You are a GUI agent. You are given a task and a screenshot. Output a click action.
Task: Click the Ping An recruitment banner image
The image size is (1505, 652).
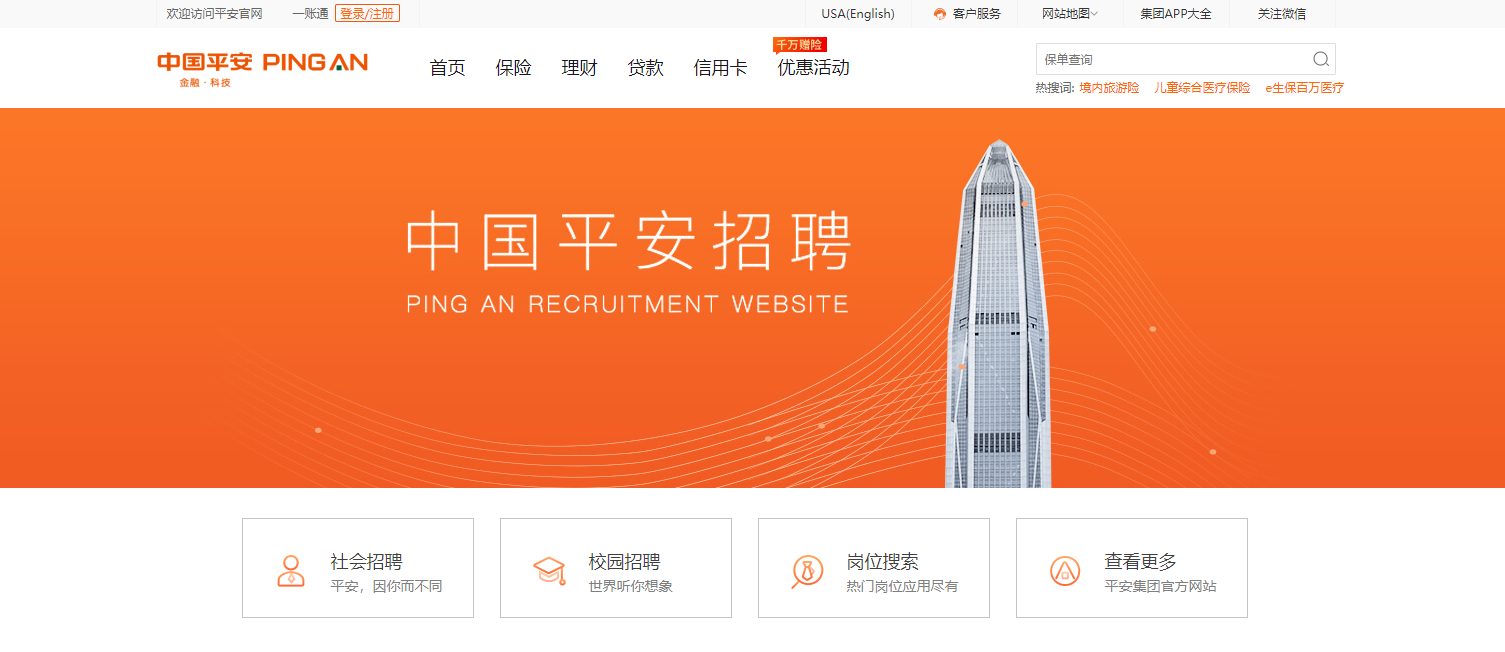click(752, 298)
